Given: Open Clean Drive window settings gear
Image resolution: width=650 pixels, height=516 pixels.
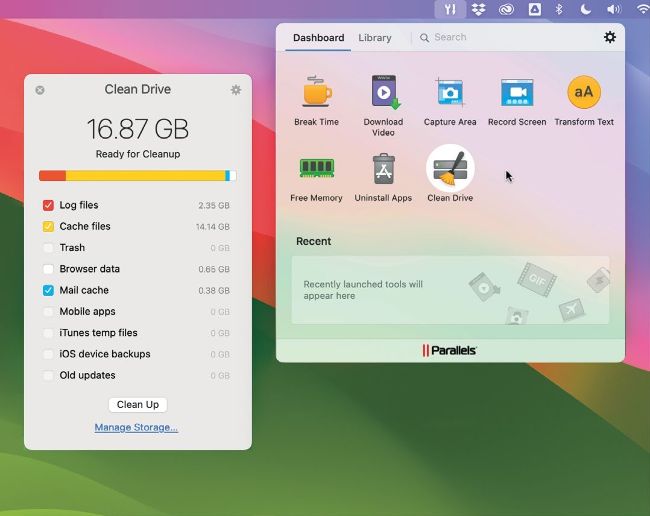Looking at the screenshot, I should 236,90.
